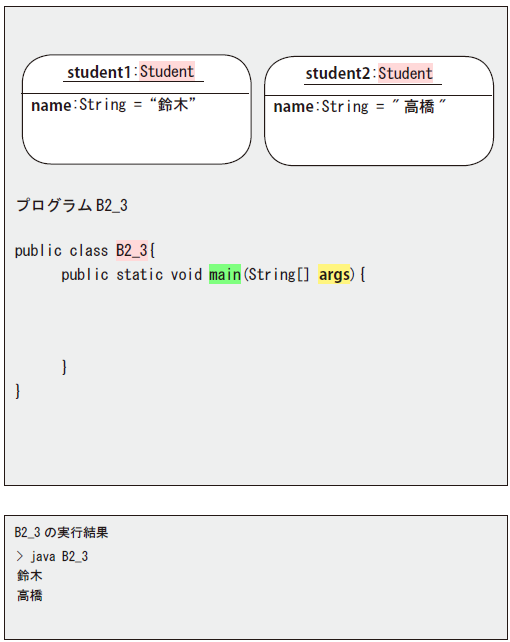The image size is (510, 642).
Task: Click the String[] parameter type
Action: (279, 274)
